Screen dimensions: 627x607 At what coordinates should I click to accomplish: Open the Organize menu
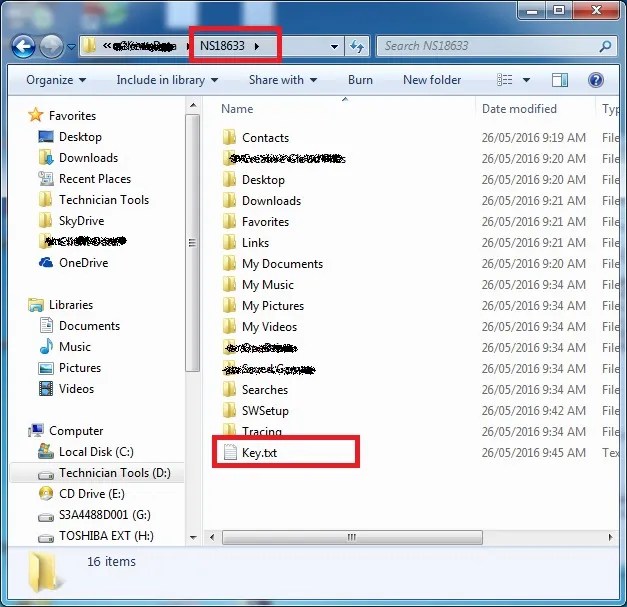pos(56,80)
